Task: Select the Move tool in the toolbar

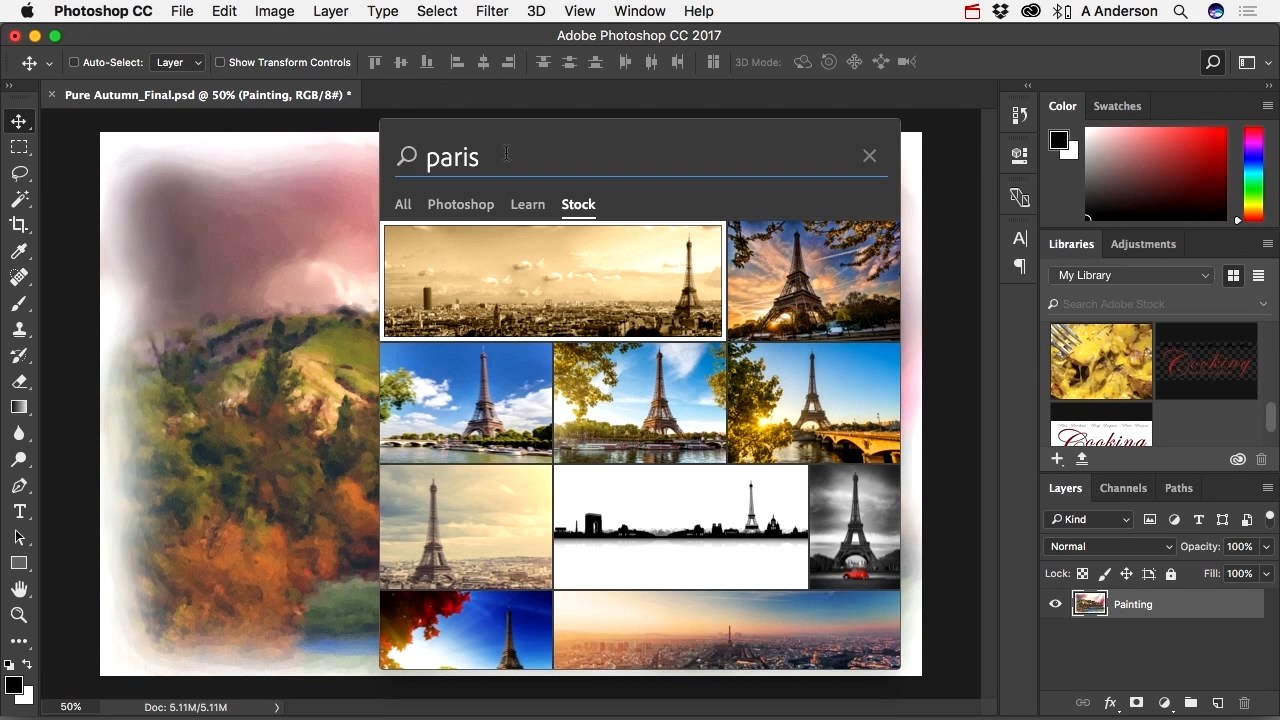Action: point(19,121)
